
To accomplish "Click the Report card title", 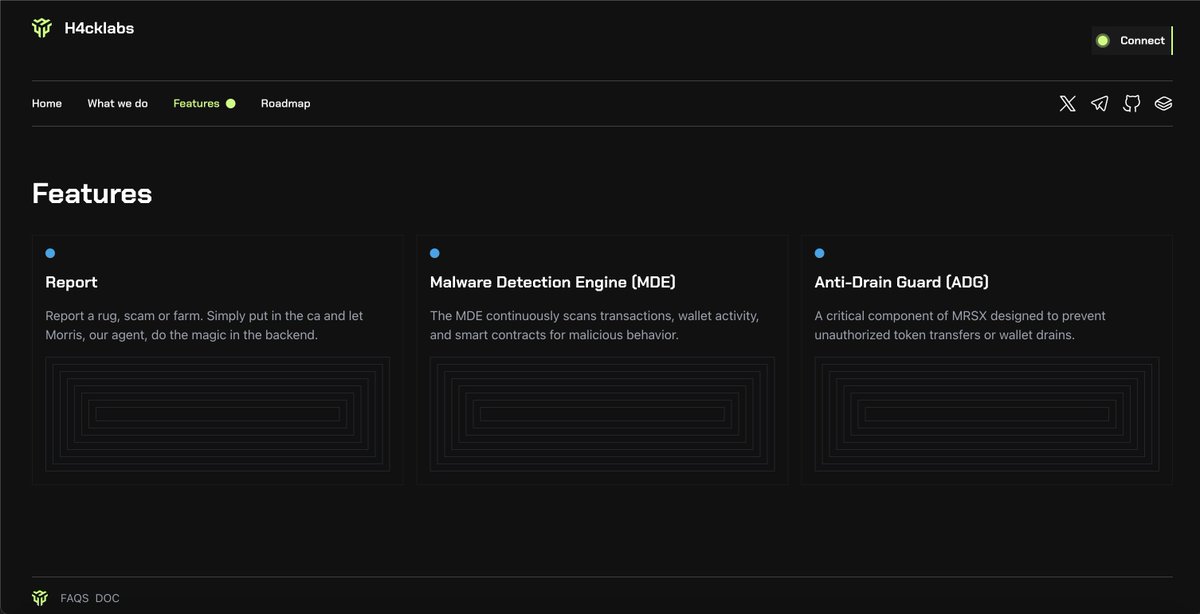I will tap(71, 283).
